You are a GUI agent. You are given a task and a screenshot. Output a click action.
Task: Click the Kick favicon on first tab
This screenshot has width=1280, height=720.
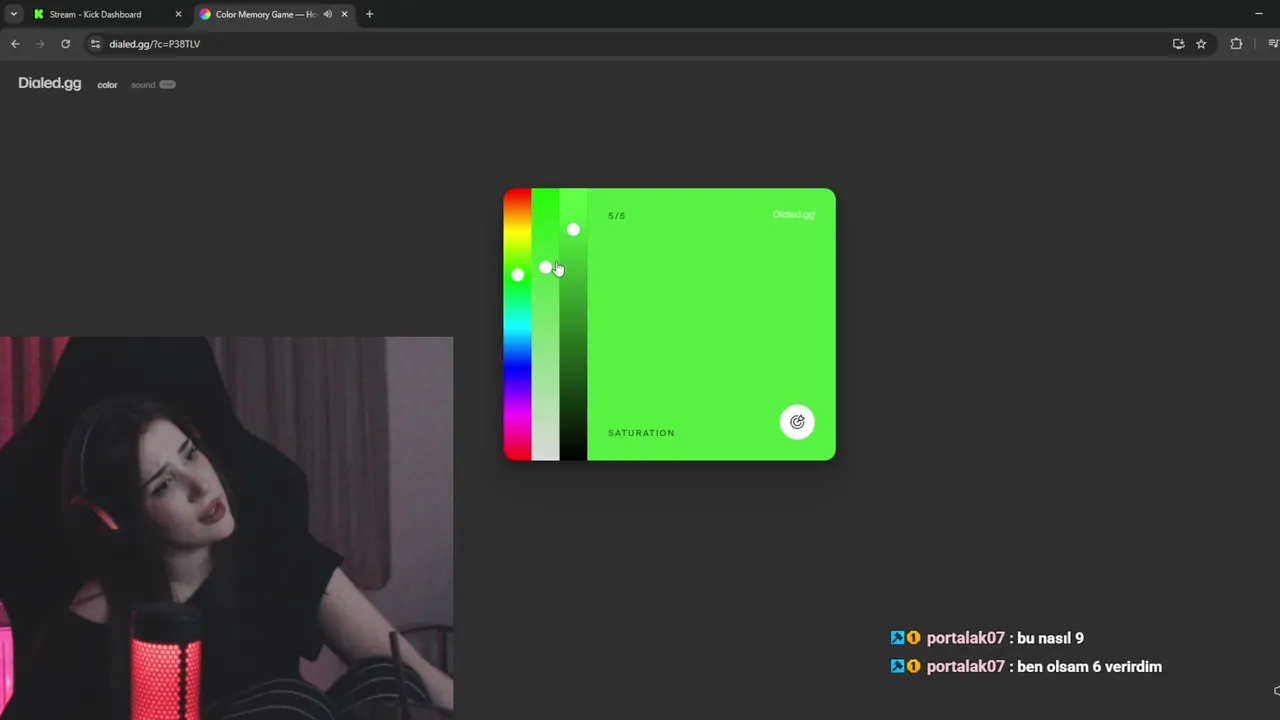(39, 14)
